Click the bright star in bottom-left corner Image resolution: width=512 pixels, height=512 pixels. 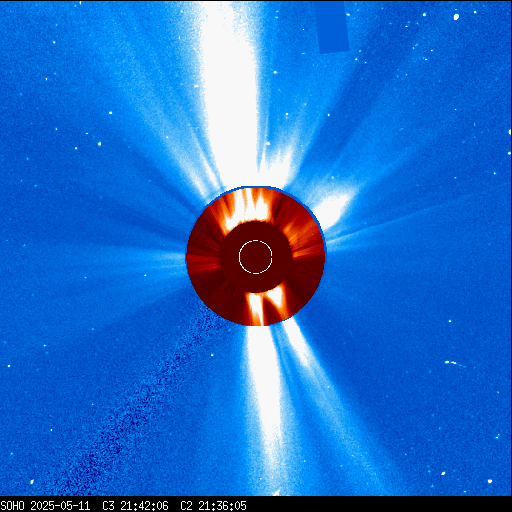coord(32,482)
